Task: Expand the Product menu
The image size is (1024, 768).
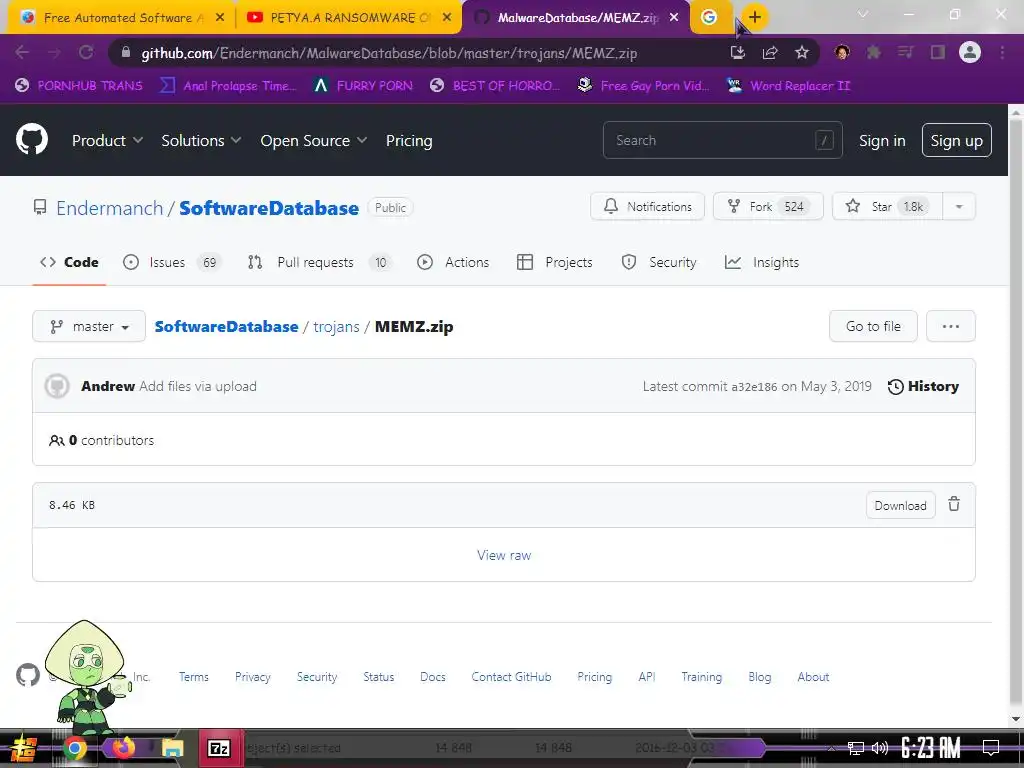Action: click(x=107, y=140)
